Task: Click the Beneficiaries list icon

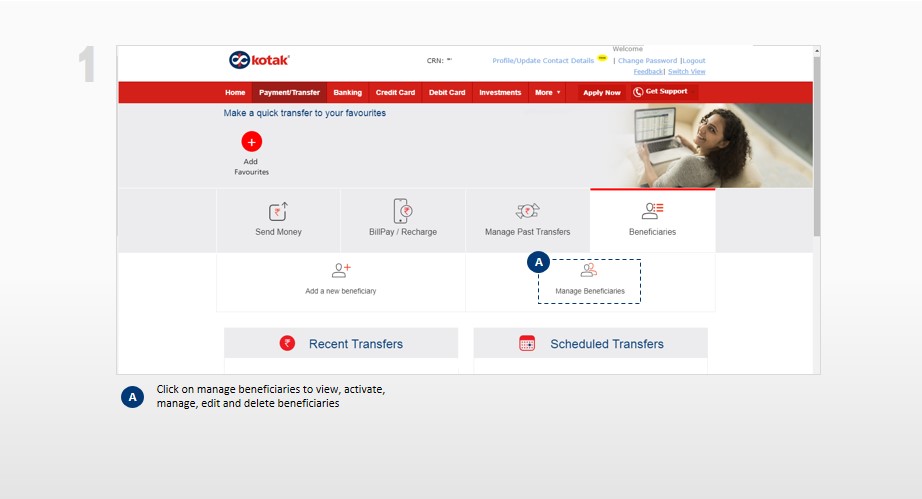Action: coord(652,210)
